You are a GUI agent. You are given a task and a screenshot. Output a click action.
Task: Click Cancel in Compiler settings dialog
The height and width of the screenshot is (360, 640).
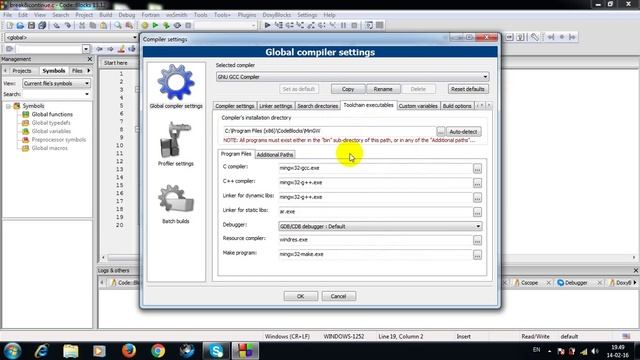338,296
